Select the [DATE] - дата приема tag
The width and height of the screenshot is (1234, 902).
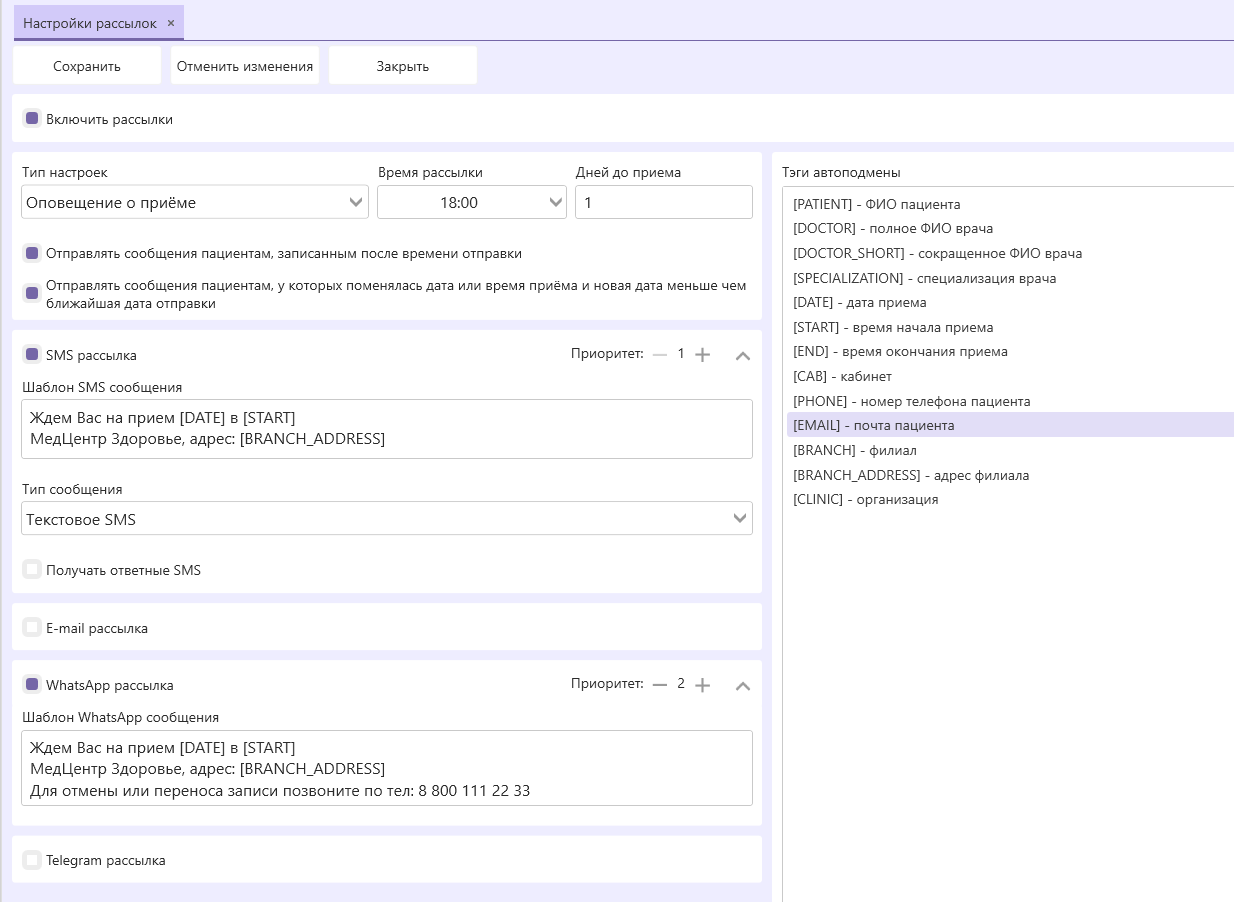[x=1010, y=302]
